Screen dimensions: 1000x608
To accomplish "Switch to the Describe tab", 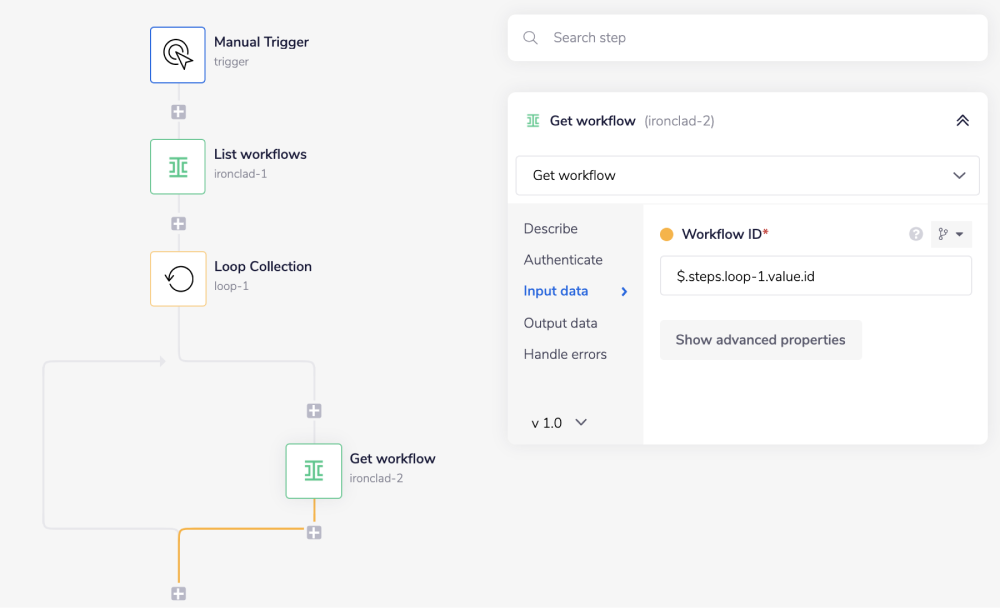I will (550, 229).
